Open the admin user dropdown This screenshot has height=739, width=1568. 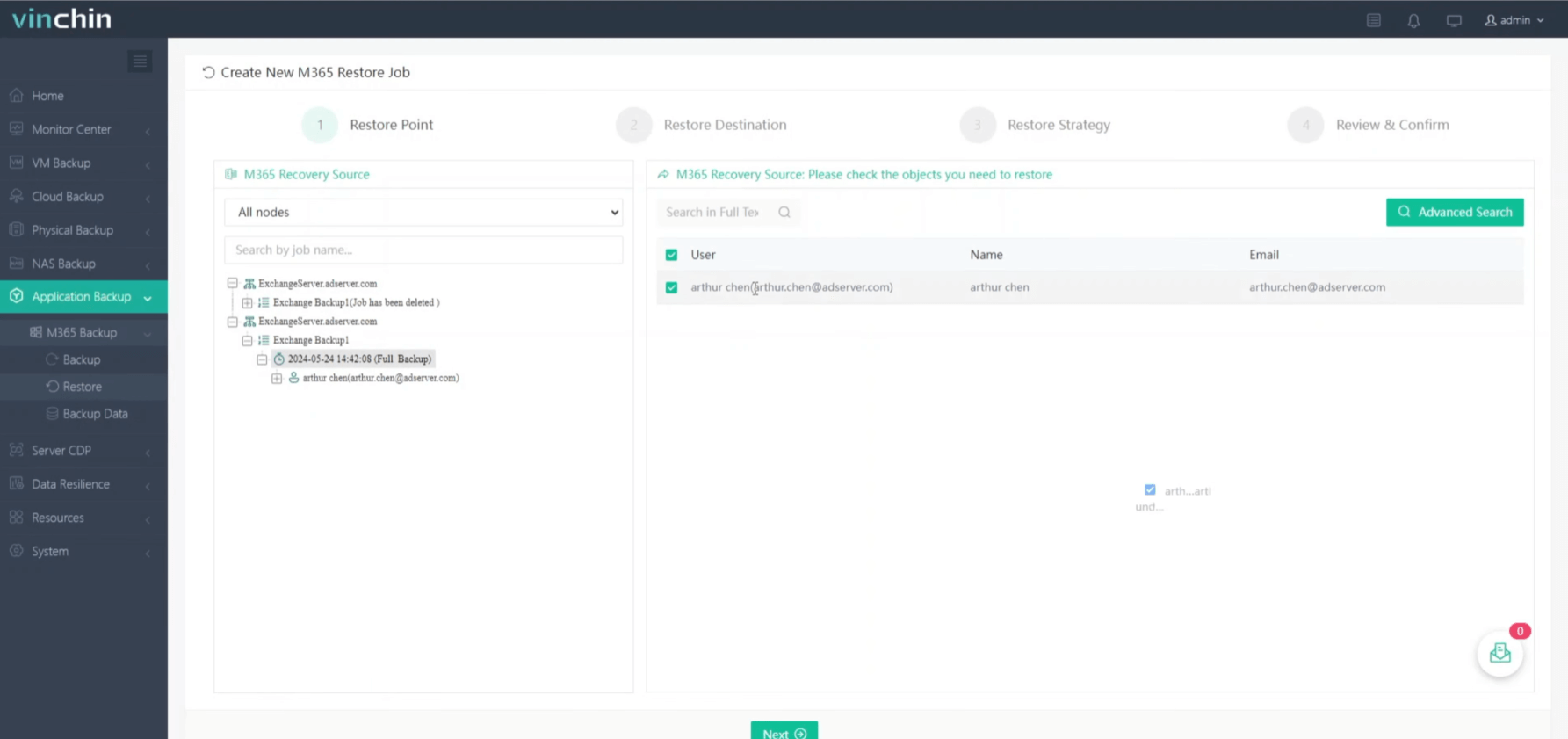(1514, 20)
